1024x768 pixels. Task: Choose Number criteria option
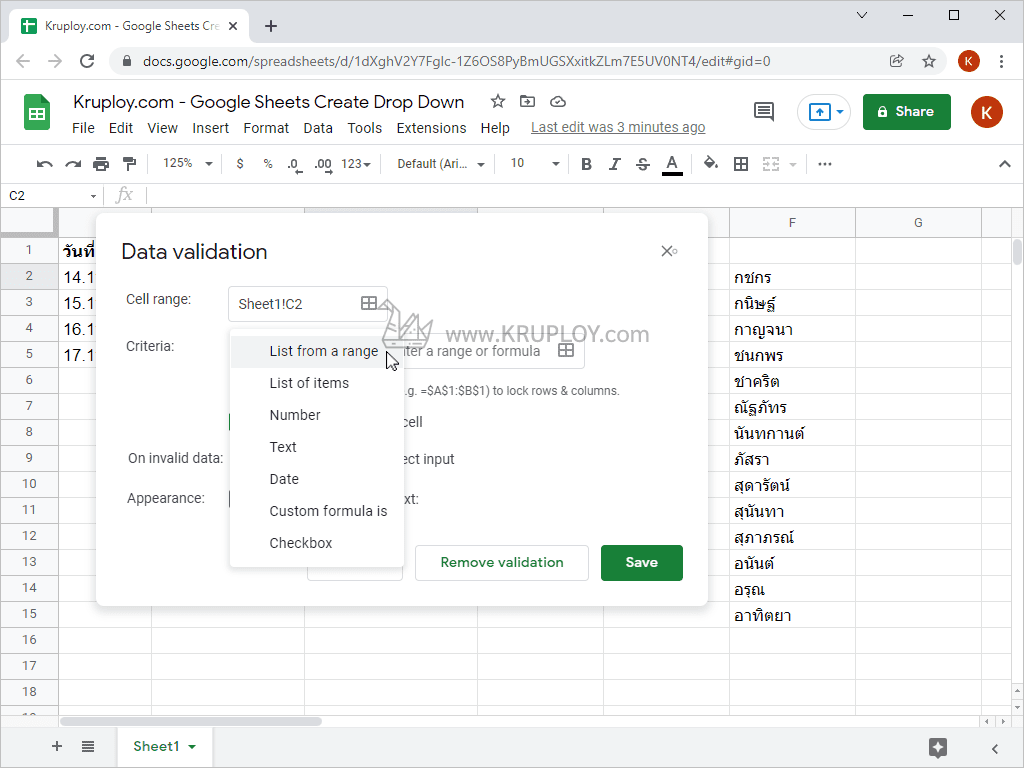click(317, 415)
